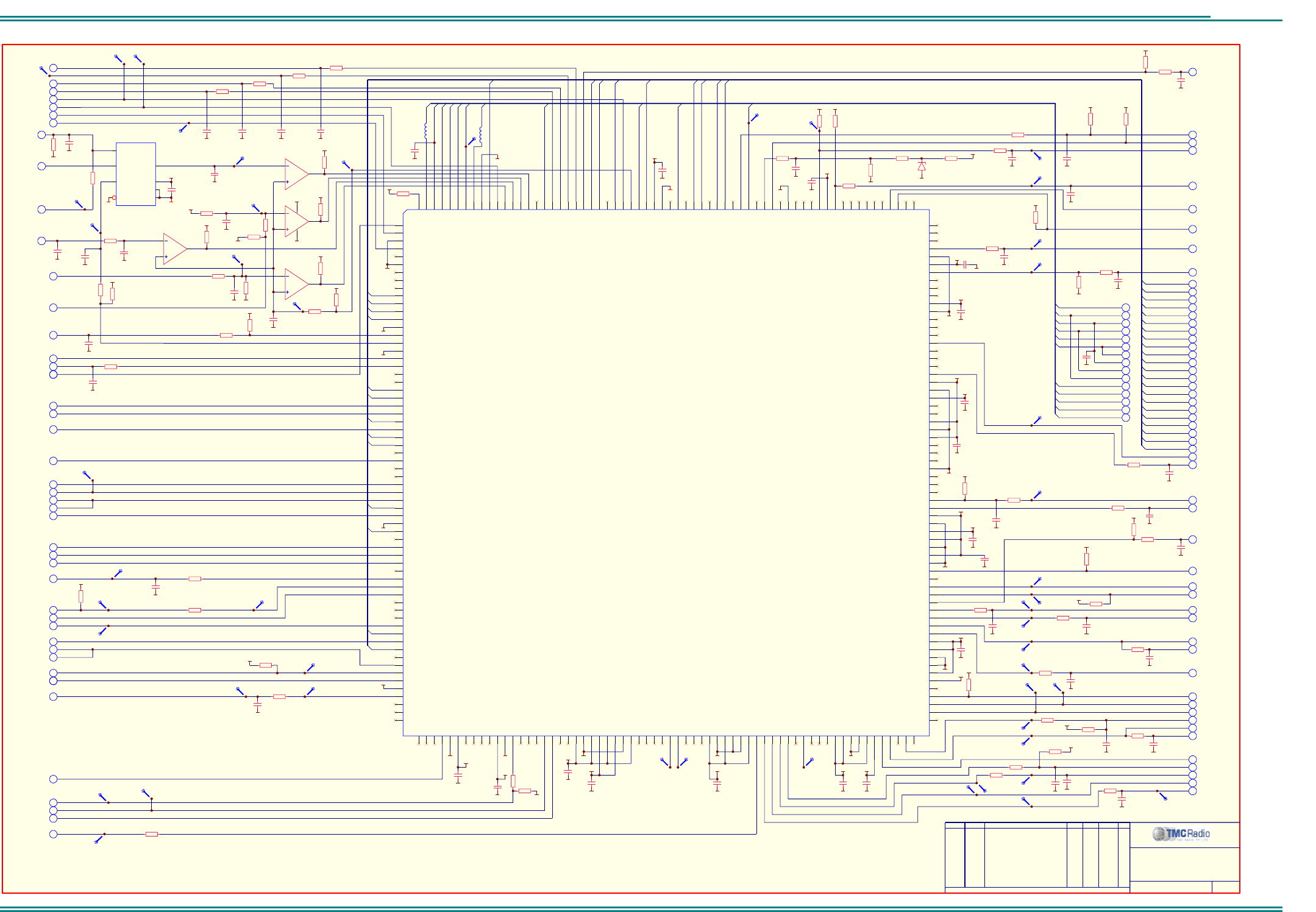The width and height of the screenshot is (1316, 912).
Task: Click the red sheet border at the top edge
Action: 610,44
